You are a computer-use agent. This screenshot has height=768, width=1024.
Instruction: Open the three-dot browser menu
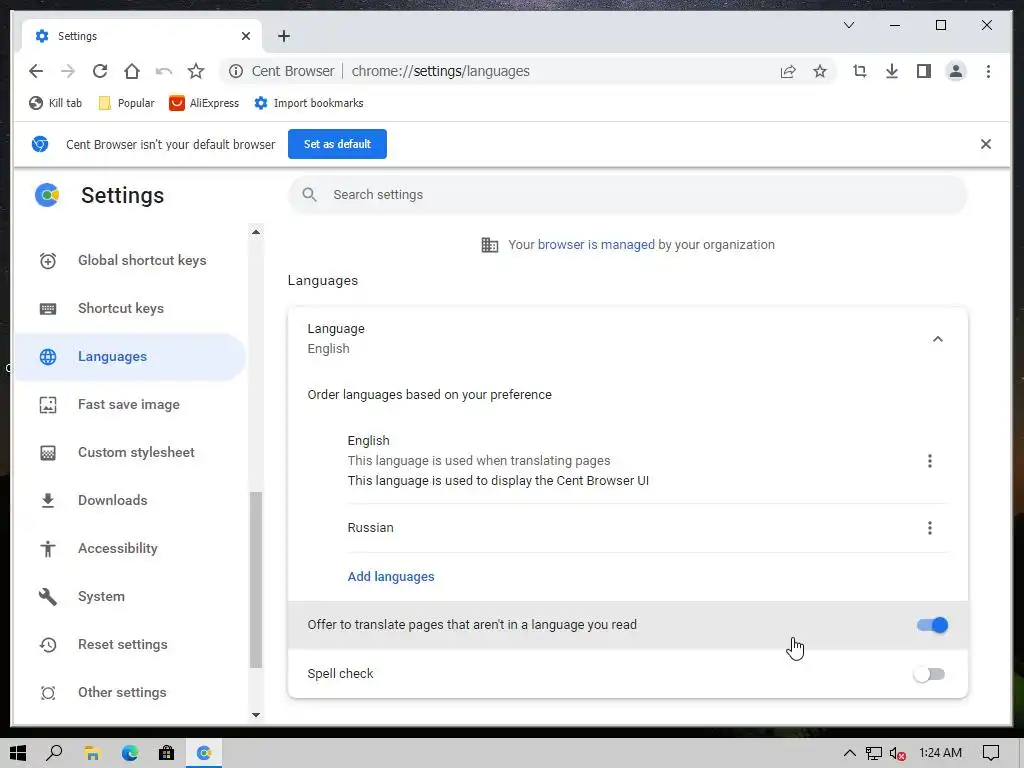tap(988, 71)
